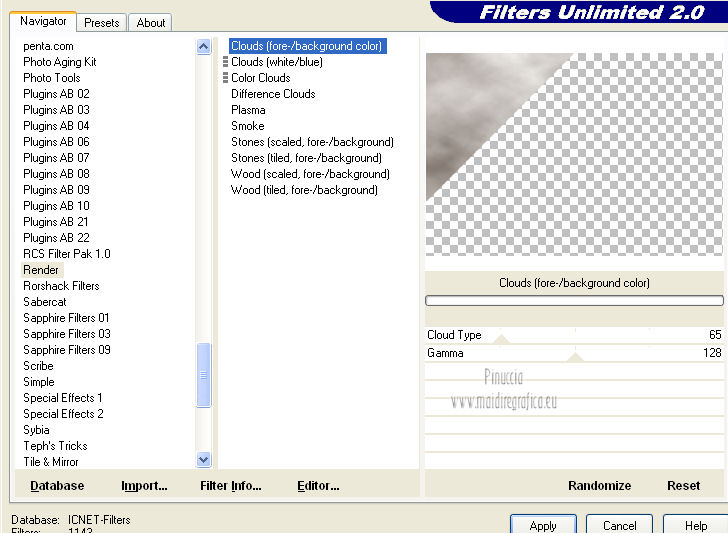
Task: Apply the selected filter
Action: 543,525
